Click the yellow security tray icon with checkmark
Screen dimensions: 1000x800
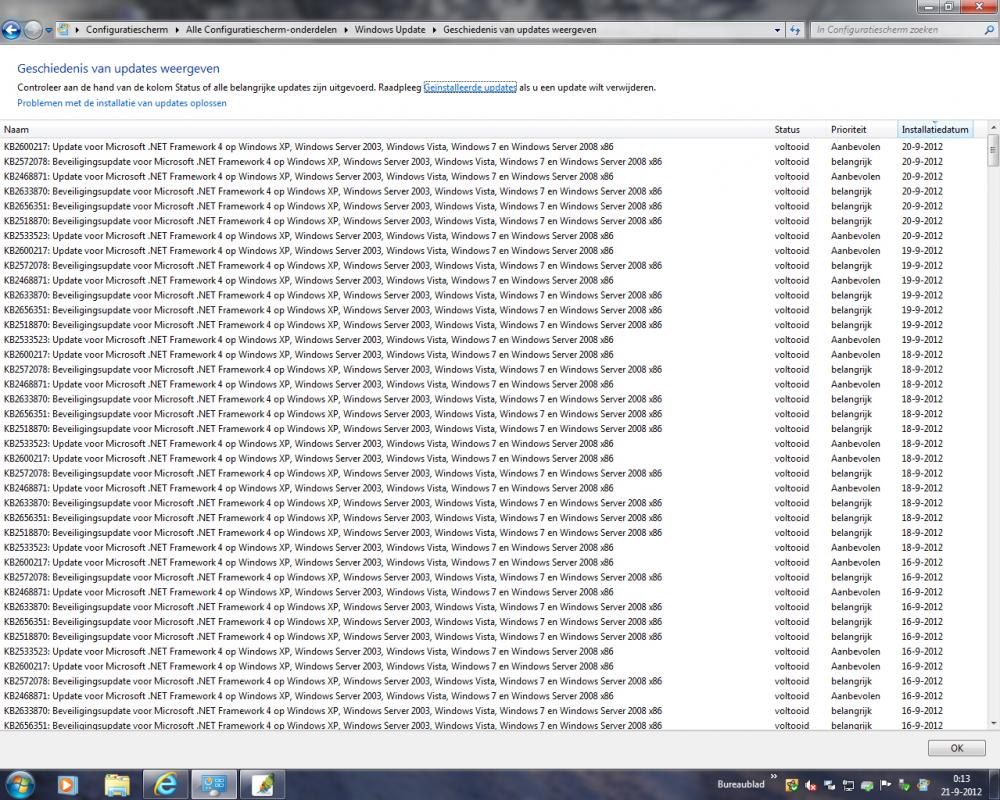point(791,785)
